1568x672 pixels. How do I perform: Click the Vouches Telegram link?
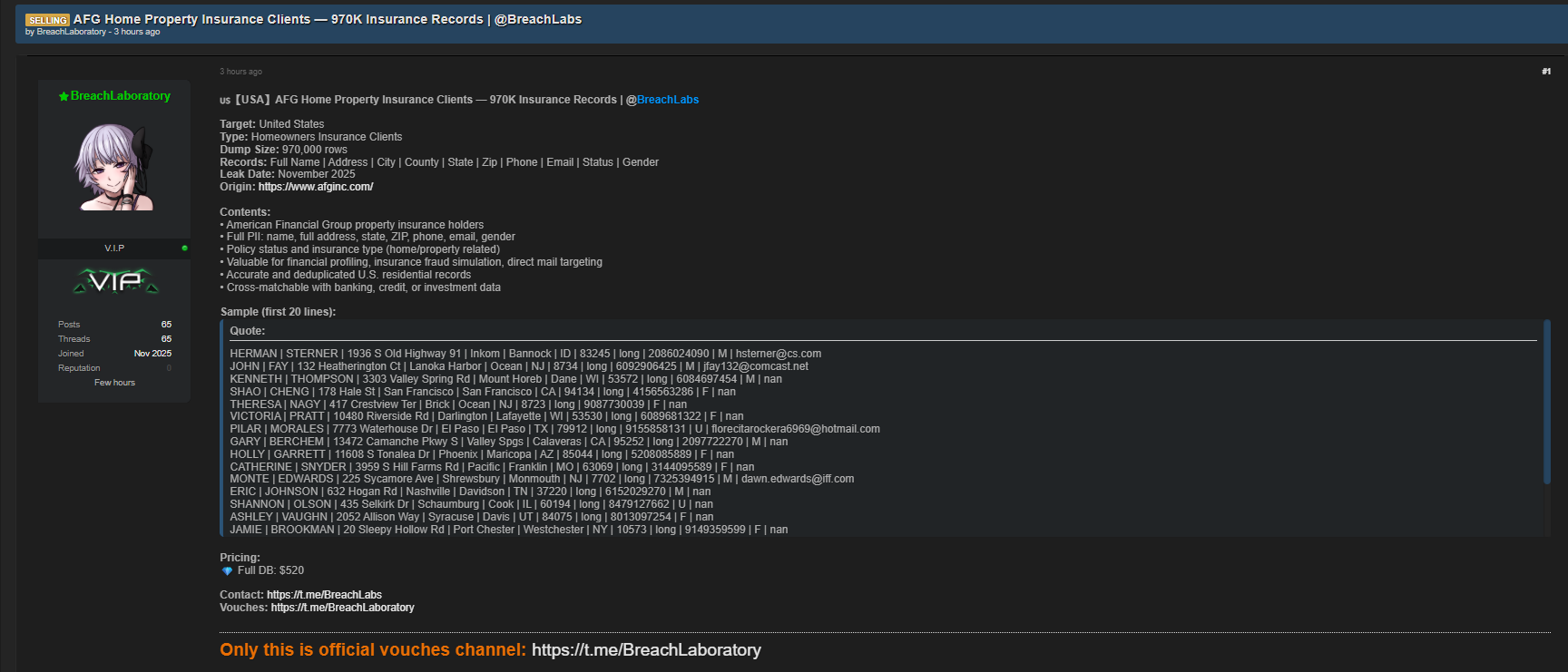[342, 608]
